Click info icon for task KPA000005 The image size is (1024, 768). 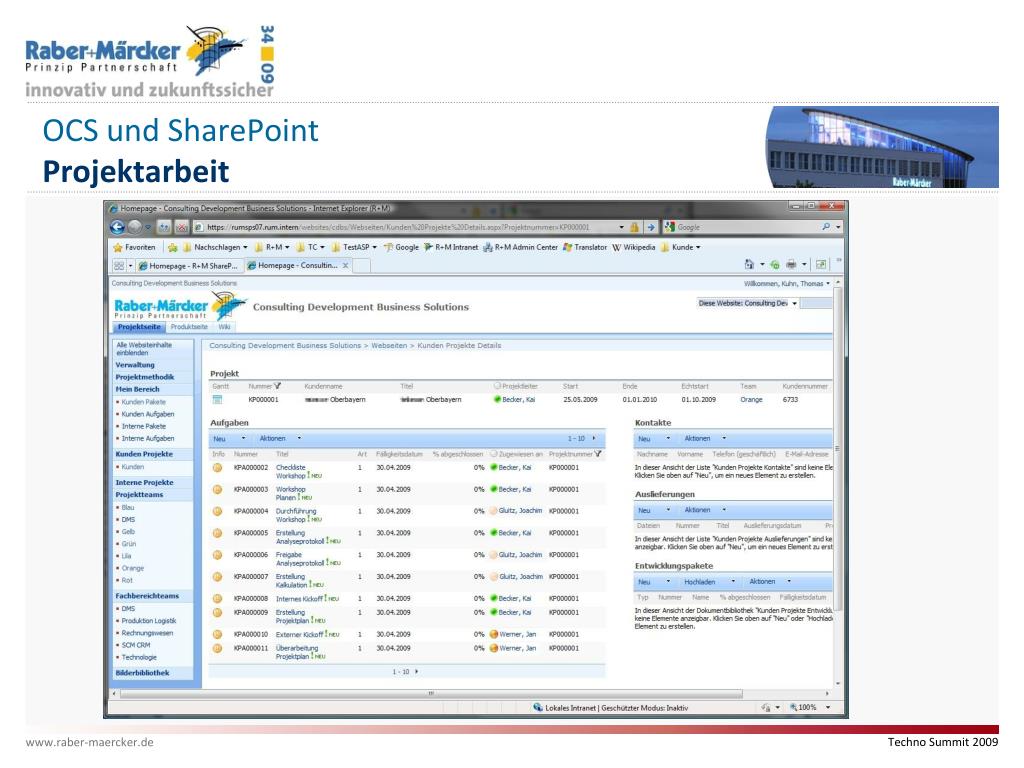click(x=217, y=533)
